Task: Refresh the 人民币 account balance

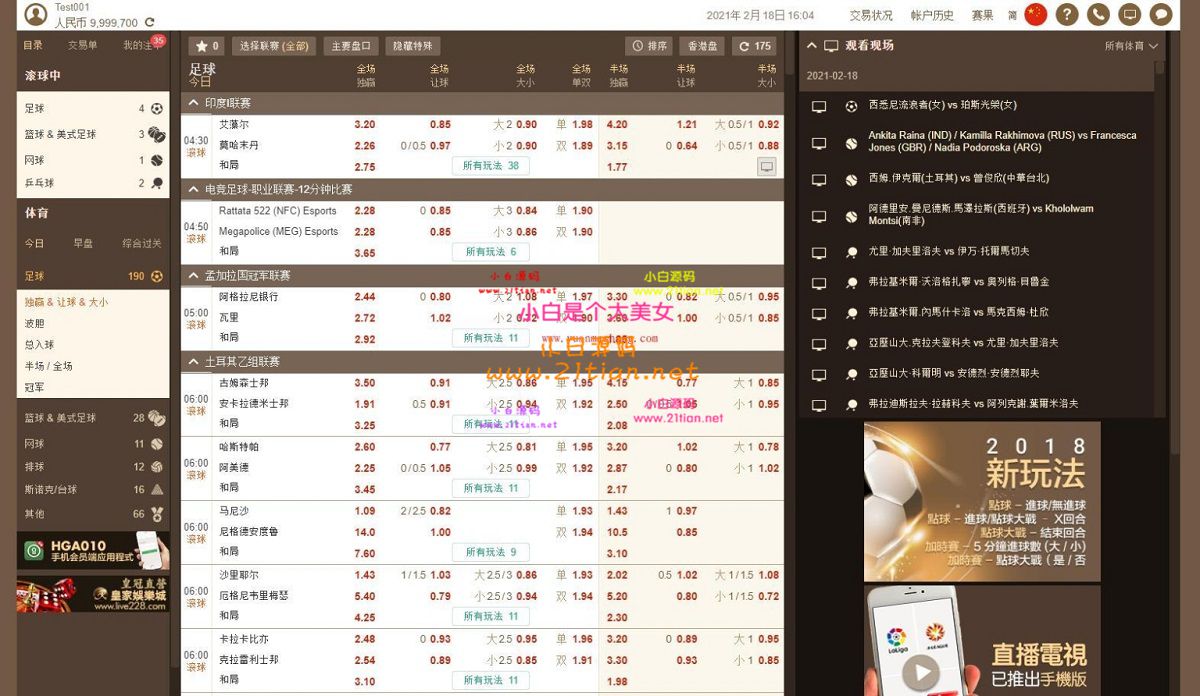Action: [x=150, y=22]
